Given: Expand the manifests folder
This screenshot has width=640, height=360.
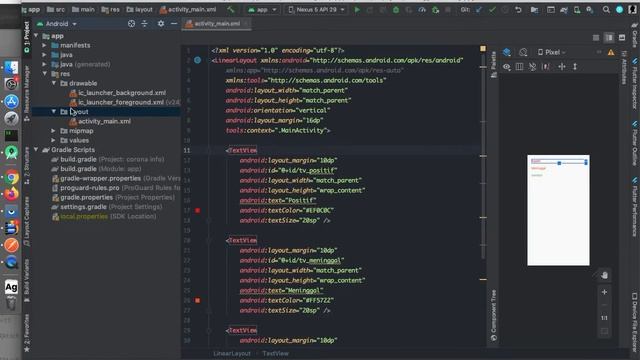Looking at the screenshot, I should coord(44,45).
